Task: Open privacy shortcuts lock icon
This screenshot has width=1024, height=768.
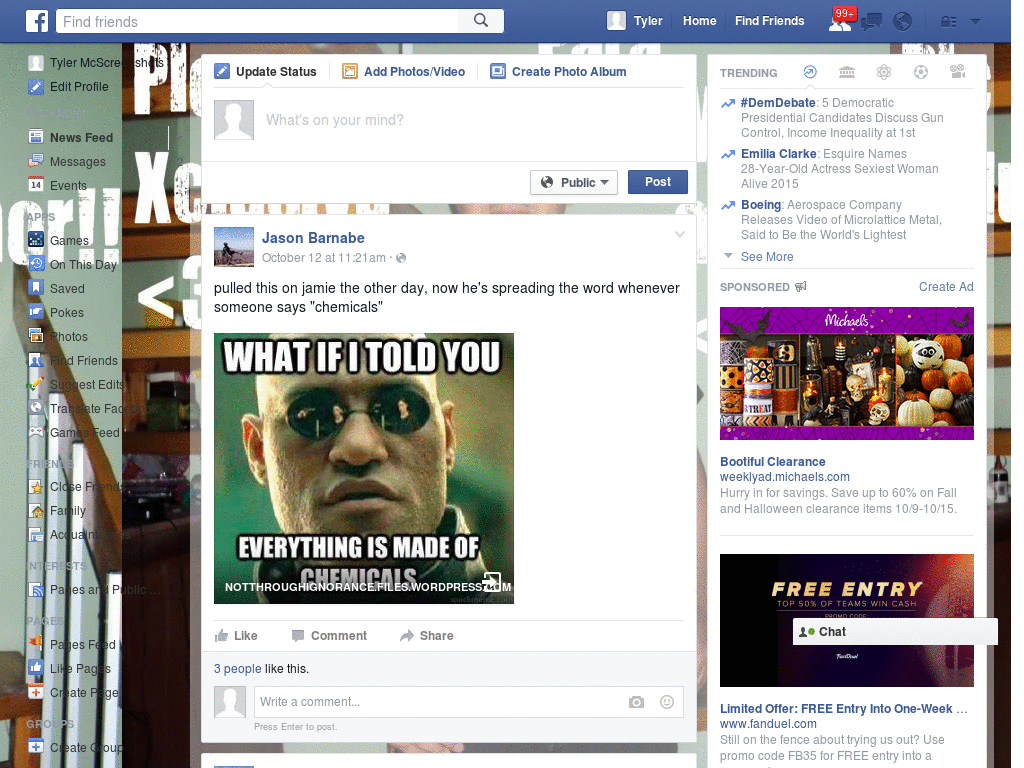Action: [x=948, y=22]
